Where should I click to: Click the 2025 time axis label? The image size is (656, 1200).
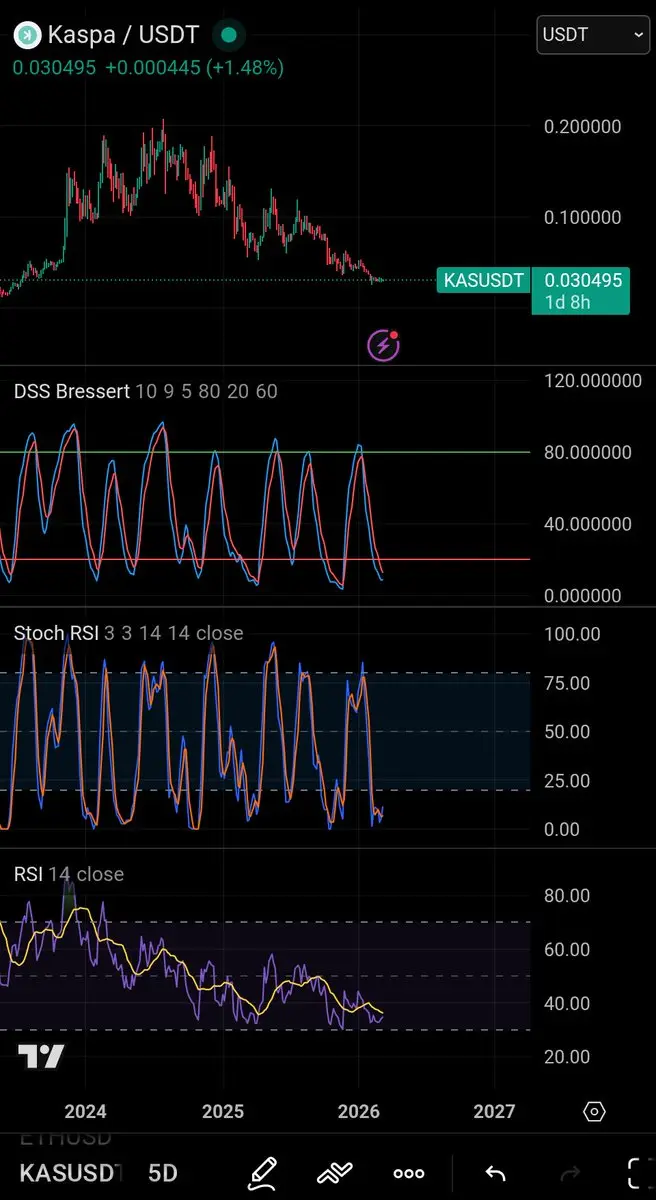click(222, 1111)
